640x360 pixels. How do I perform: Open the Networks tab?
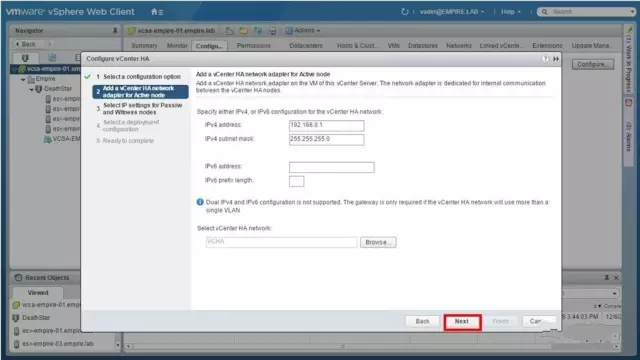(459, 46)
